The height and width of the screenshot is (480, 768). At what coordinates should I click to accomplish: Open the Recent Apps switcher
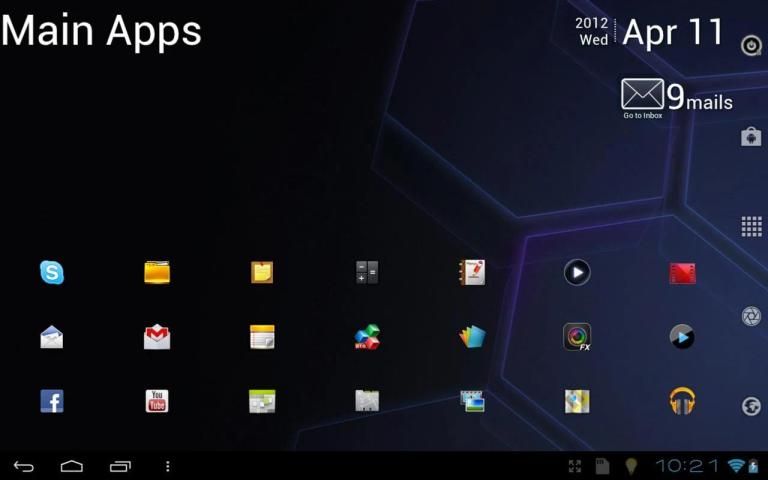click(120, 466)
